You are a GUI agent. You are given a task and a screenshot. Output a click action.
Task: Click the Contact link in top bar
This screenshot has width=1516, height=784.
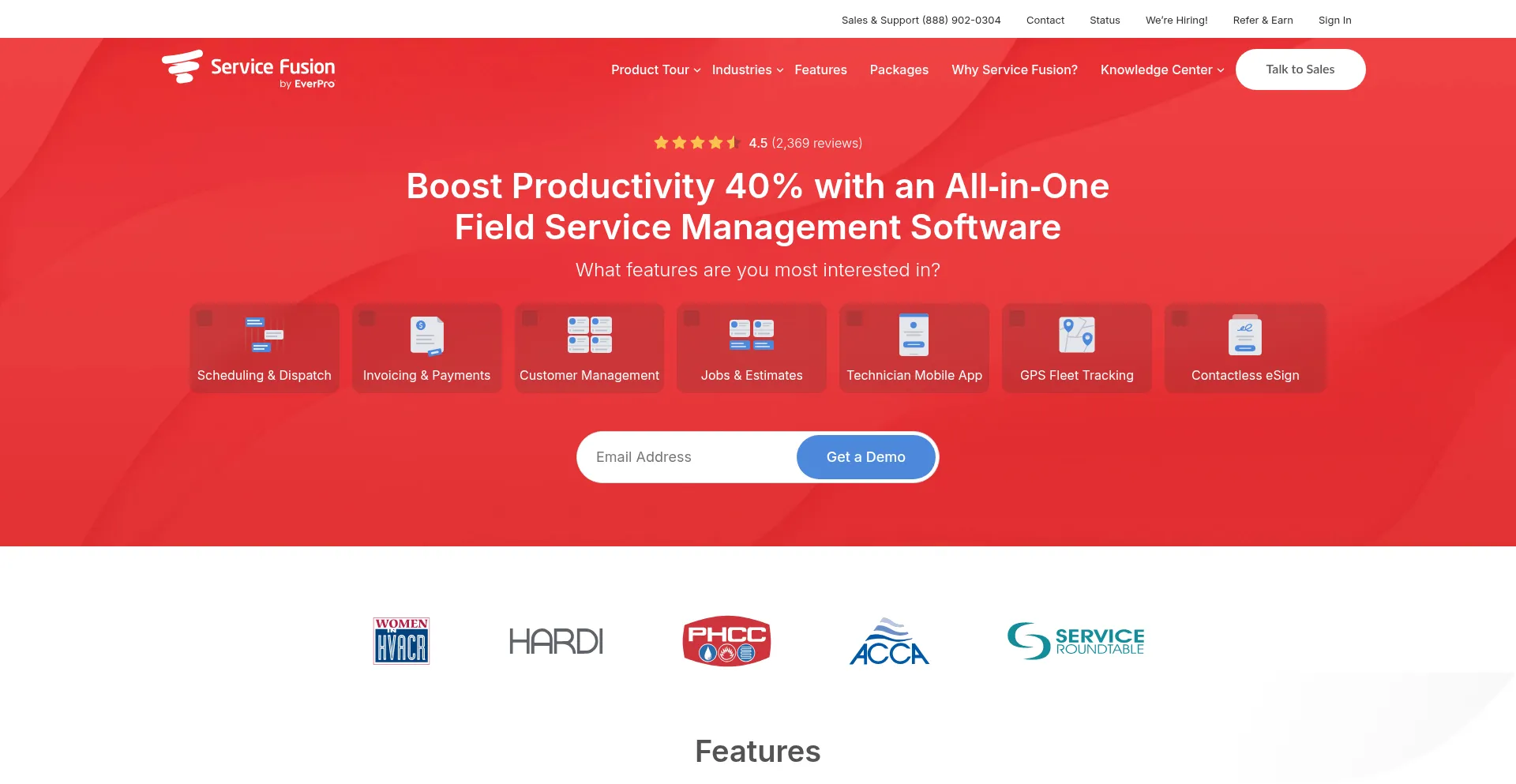pyautogui.click(x=1045, y=21)
